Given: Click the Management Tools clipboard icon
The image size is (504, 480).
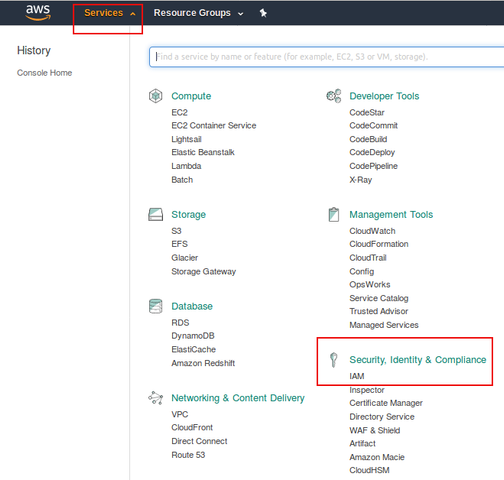Looking at the screenshot, I should (x=334, y=214).
